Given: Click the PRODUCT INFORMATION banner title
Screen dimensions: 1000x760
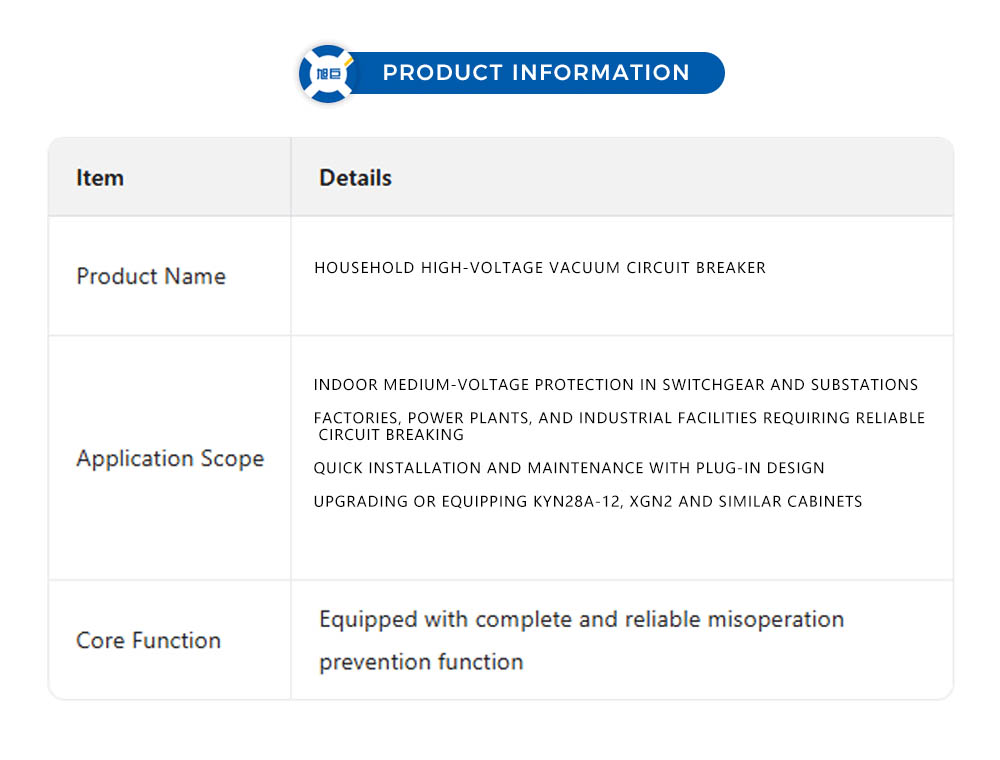Looking at the screenshot, I should [536, 73].
